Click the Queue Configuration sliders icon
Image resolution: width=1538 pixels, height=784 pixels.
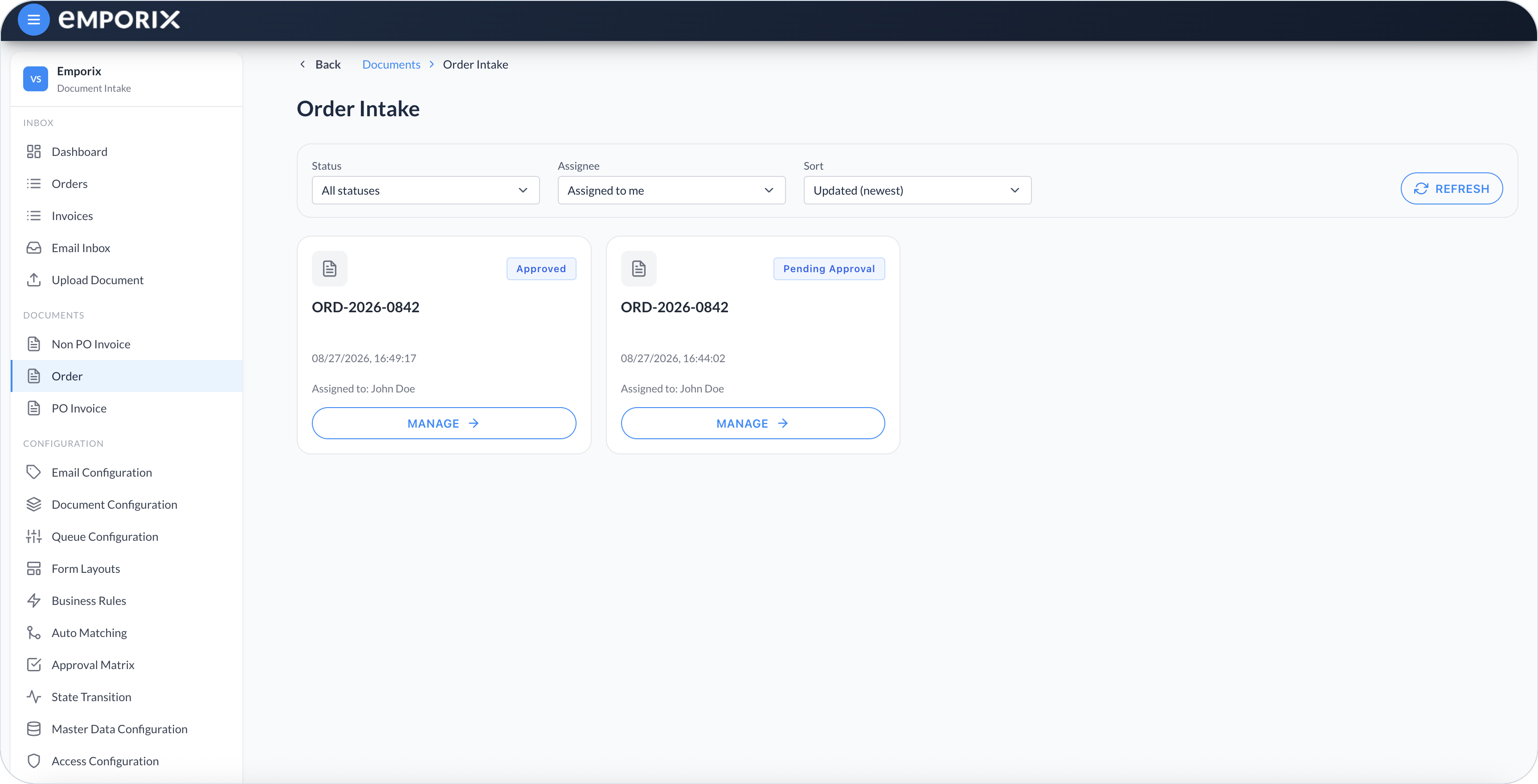(34, 537)
